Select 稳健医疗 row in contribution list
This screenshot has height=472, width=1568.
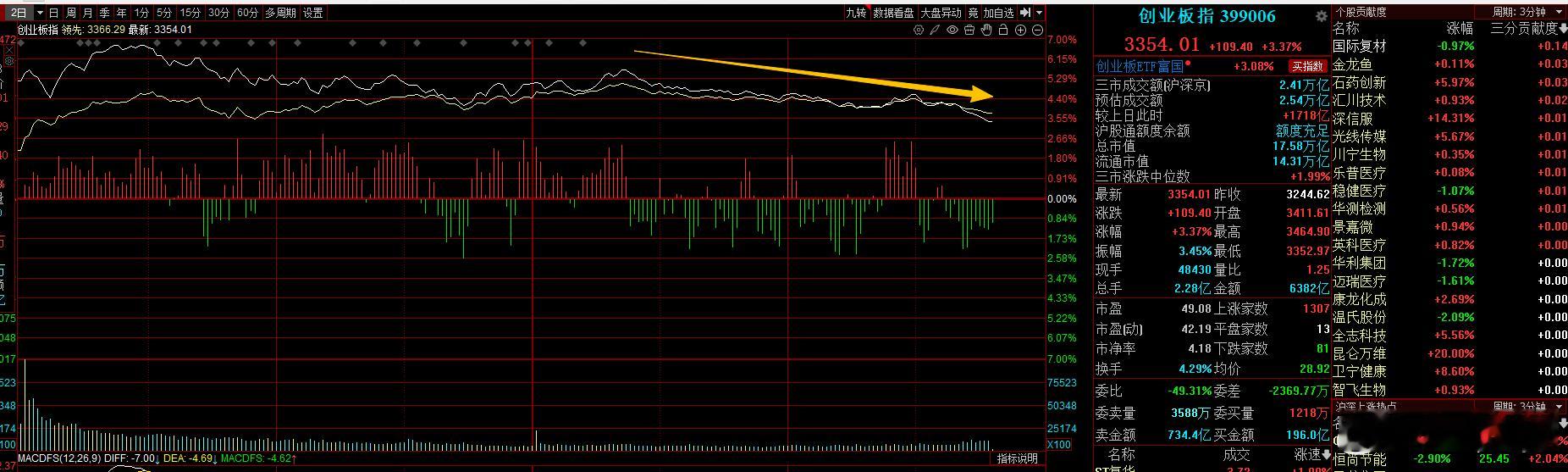(x=1449, y=191)
